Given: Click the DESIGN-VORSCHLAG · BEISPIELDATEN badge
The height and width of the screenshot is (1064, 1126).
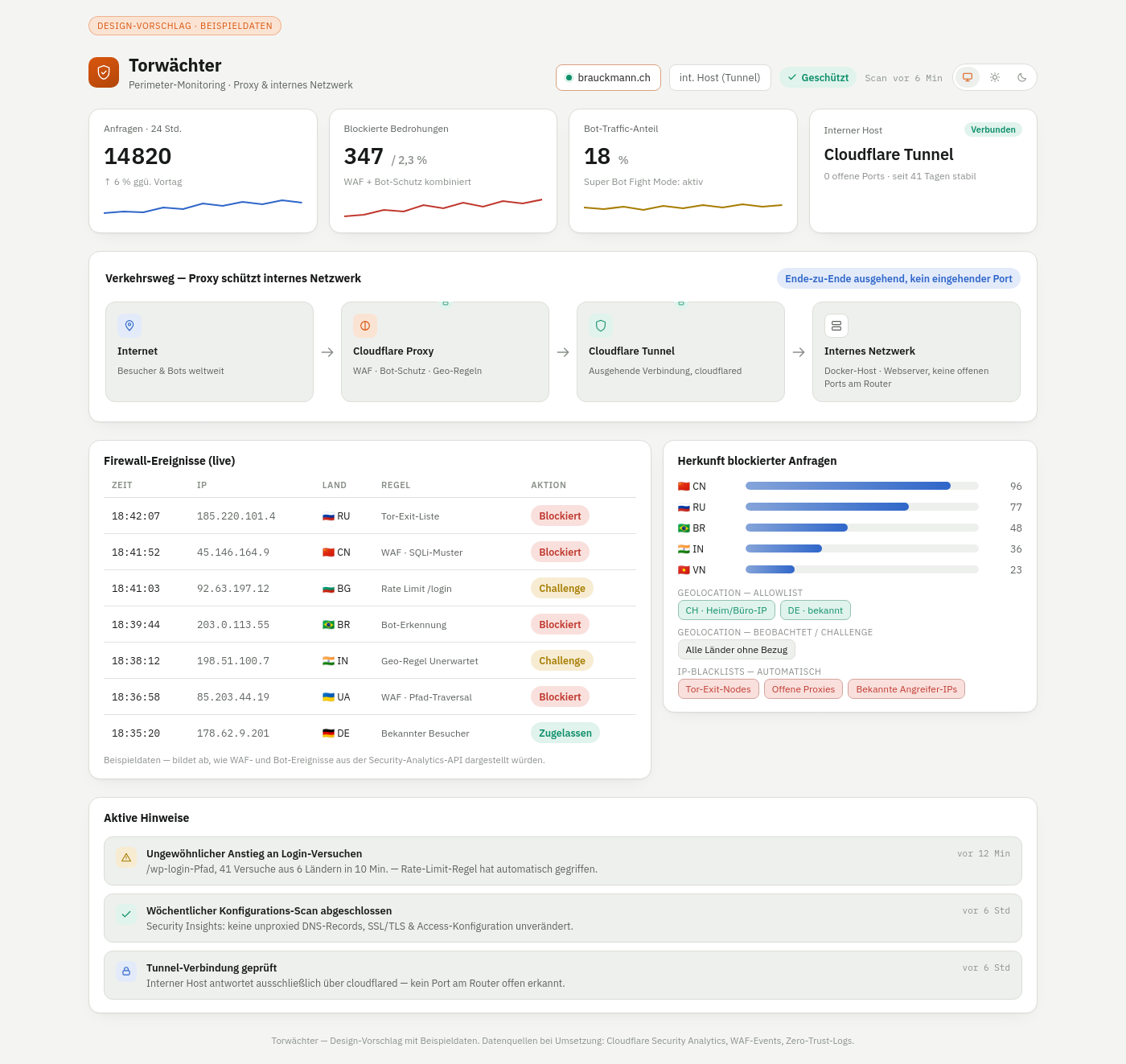Looking at the screenshot, I should tap(185, 26).
